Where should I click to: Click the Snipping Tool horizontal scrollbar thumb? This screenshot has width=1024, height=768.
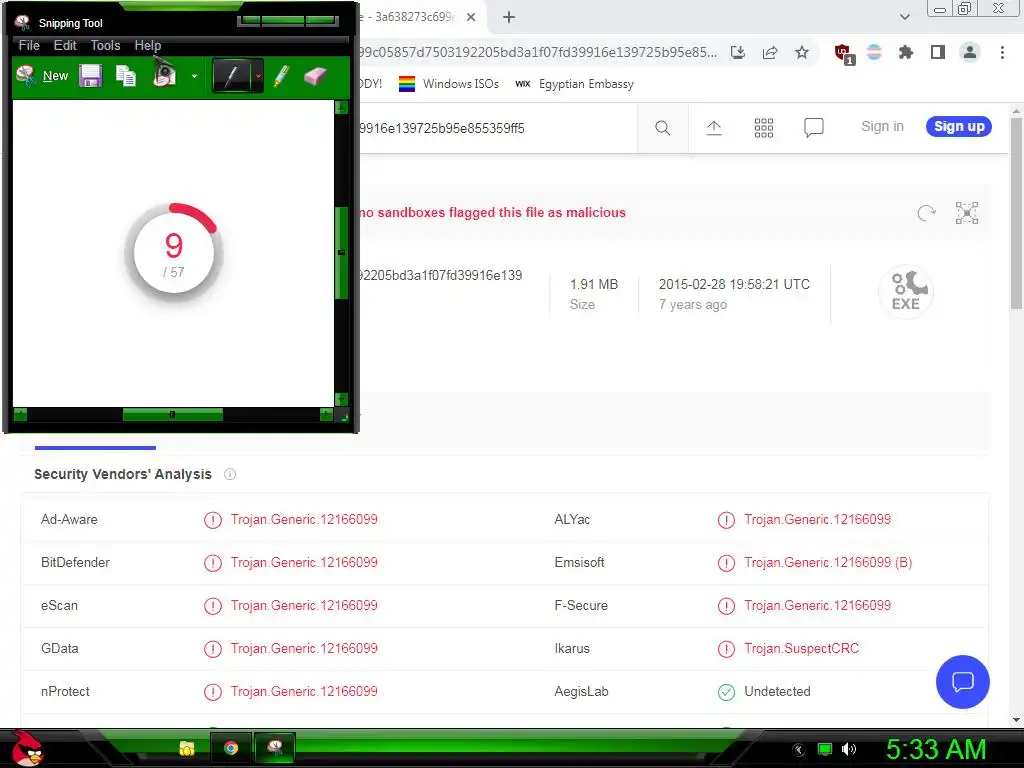[x=172, y=414]
